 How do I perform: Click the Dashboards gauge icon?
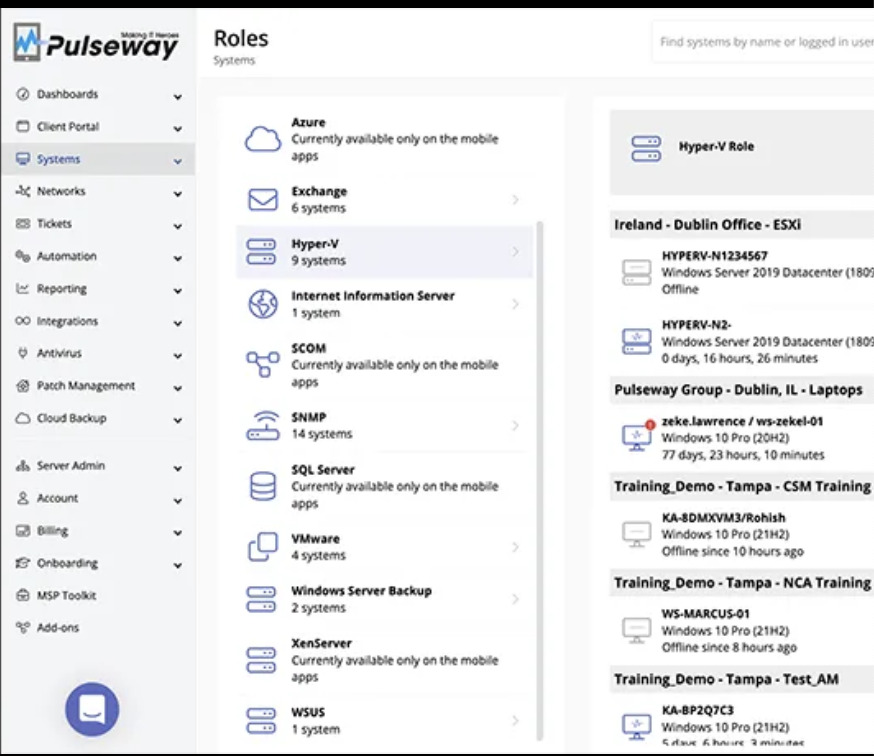coord(22,94)
